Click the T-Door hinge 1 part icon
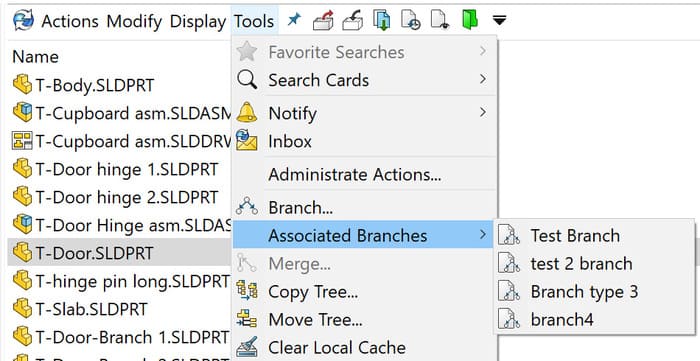The width and height of the screenshot is (700, 361). pyautogui.click(x=22, y=169)
